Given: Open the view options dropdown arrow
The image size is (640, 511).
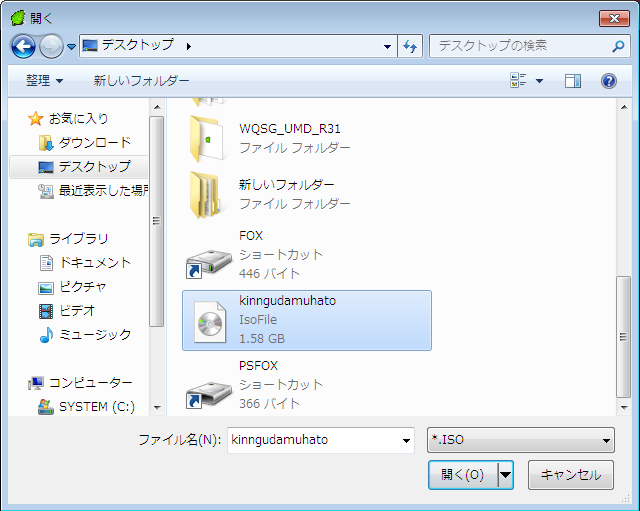Looking at the screenshot, I should pyautogui.click(x=539, y=81).
